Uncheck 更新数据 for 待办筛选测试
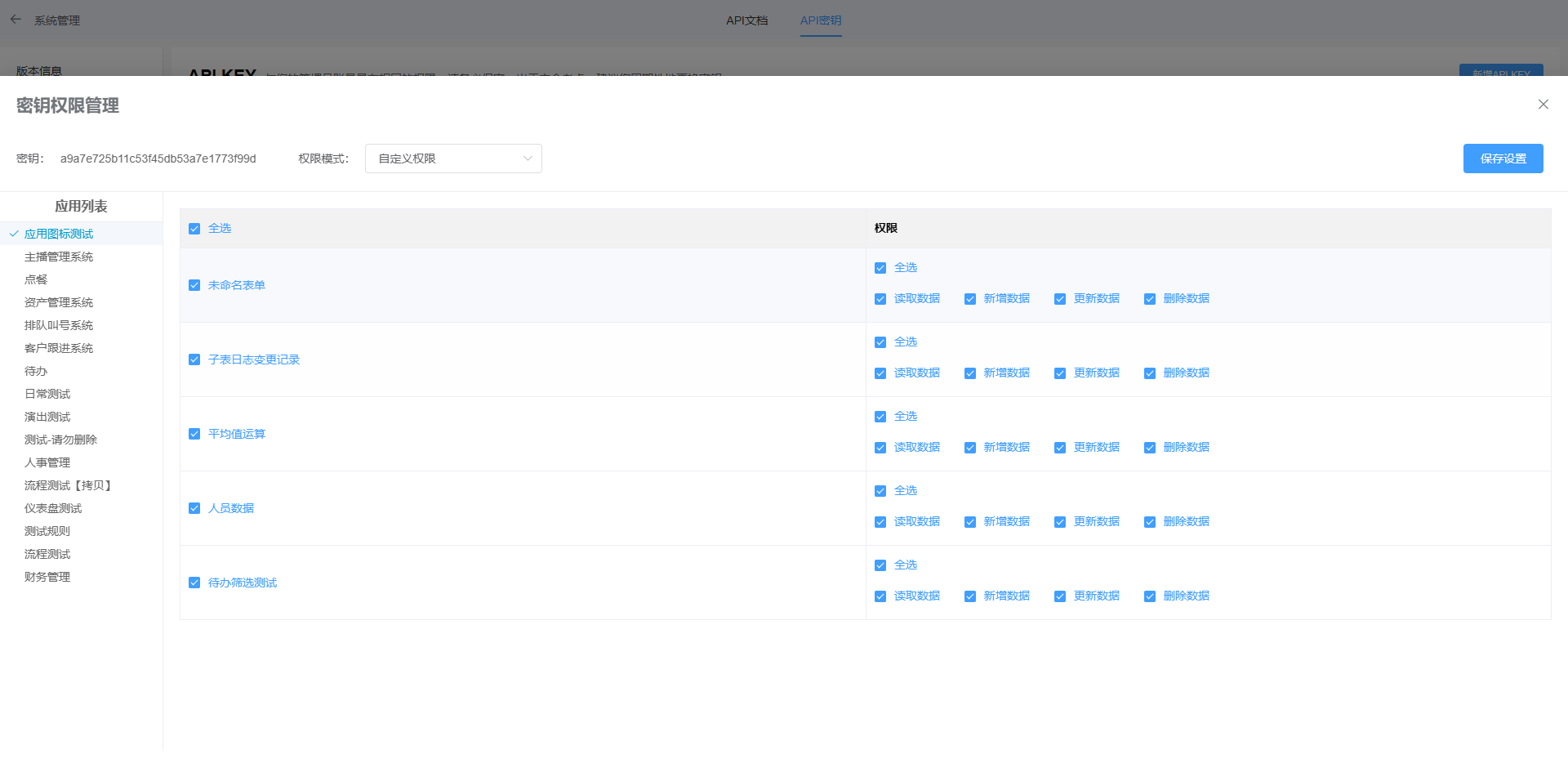This screenshot has height=759, width=1568. coord(1060,596)
